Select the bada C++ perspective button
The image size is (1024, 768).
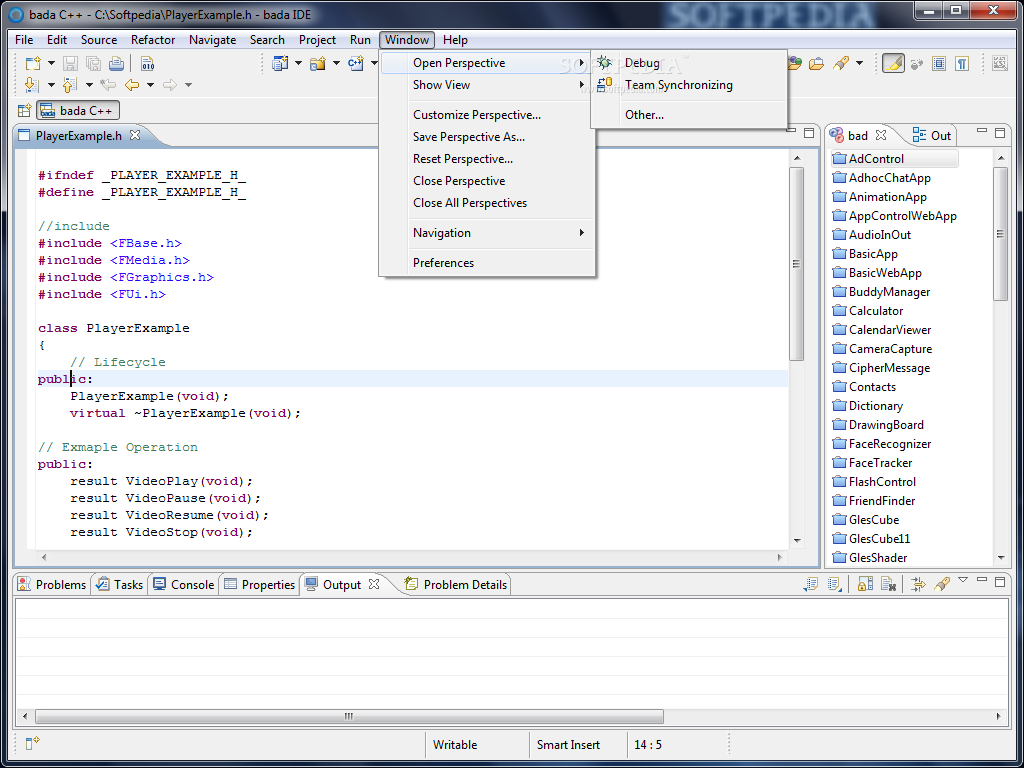pyautogui.click(x=78, y=110)
